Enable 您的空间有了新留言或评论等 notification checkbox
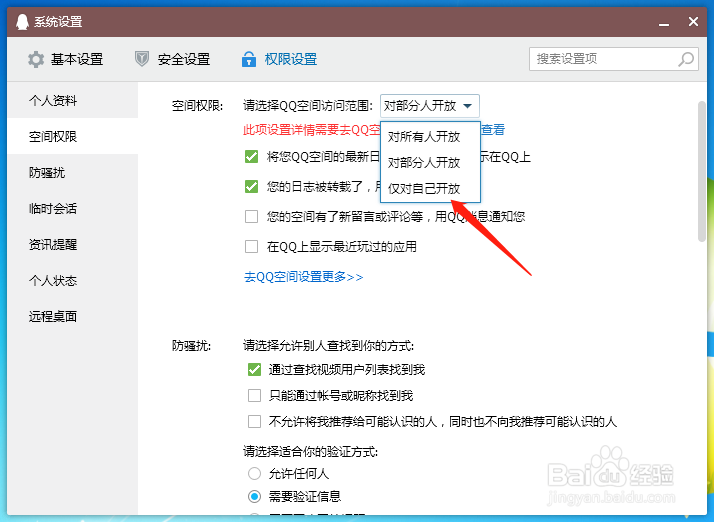714x522 pixels. (251, 216)
